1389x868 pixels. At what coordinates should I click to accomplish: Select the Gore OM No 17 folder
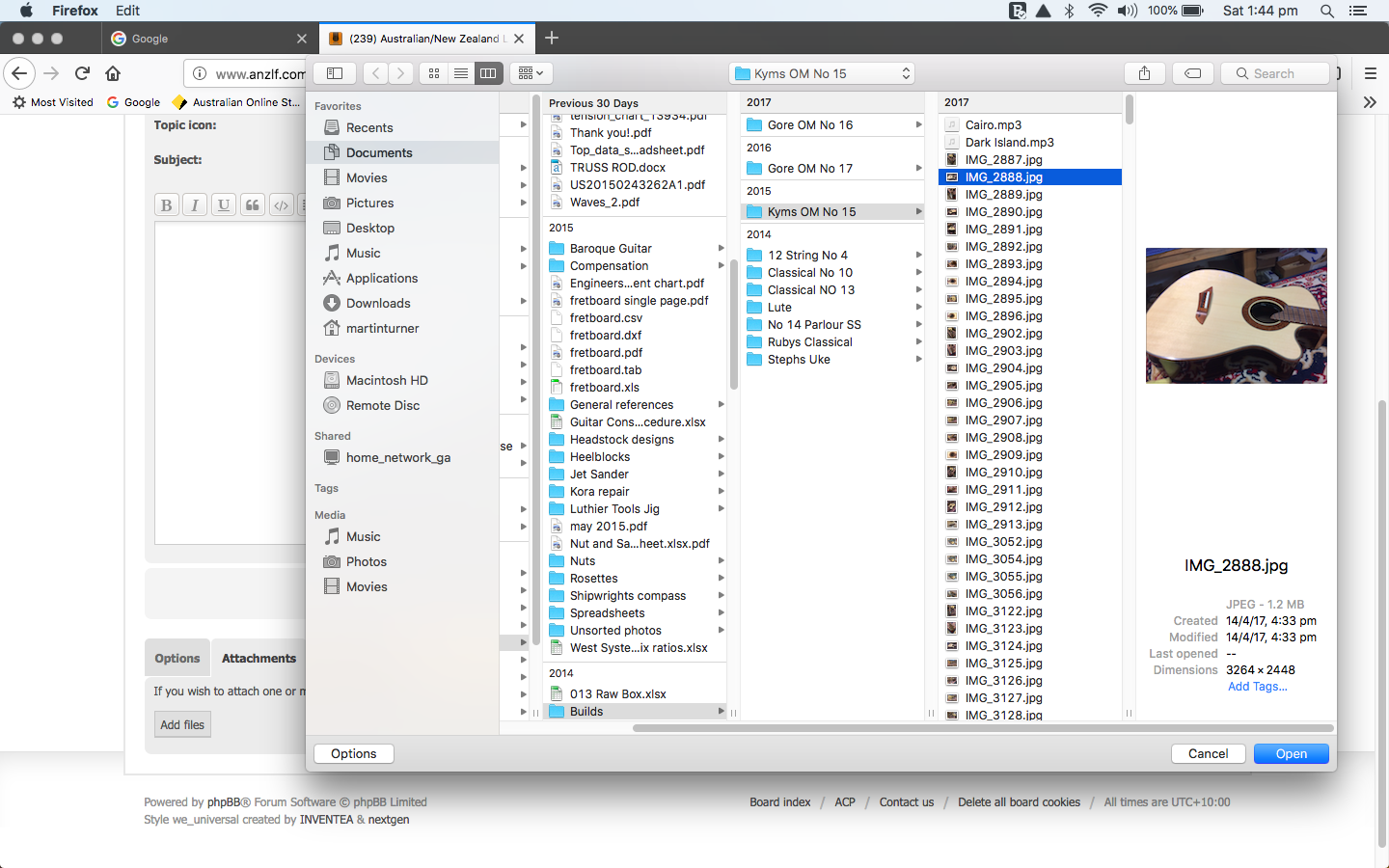point(832,168)
